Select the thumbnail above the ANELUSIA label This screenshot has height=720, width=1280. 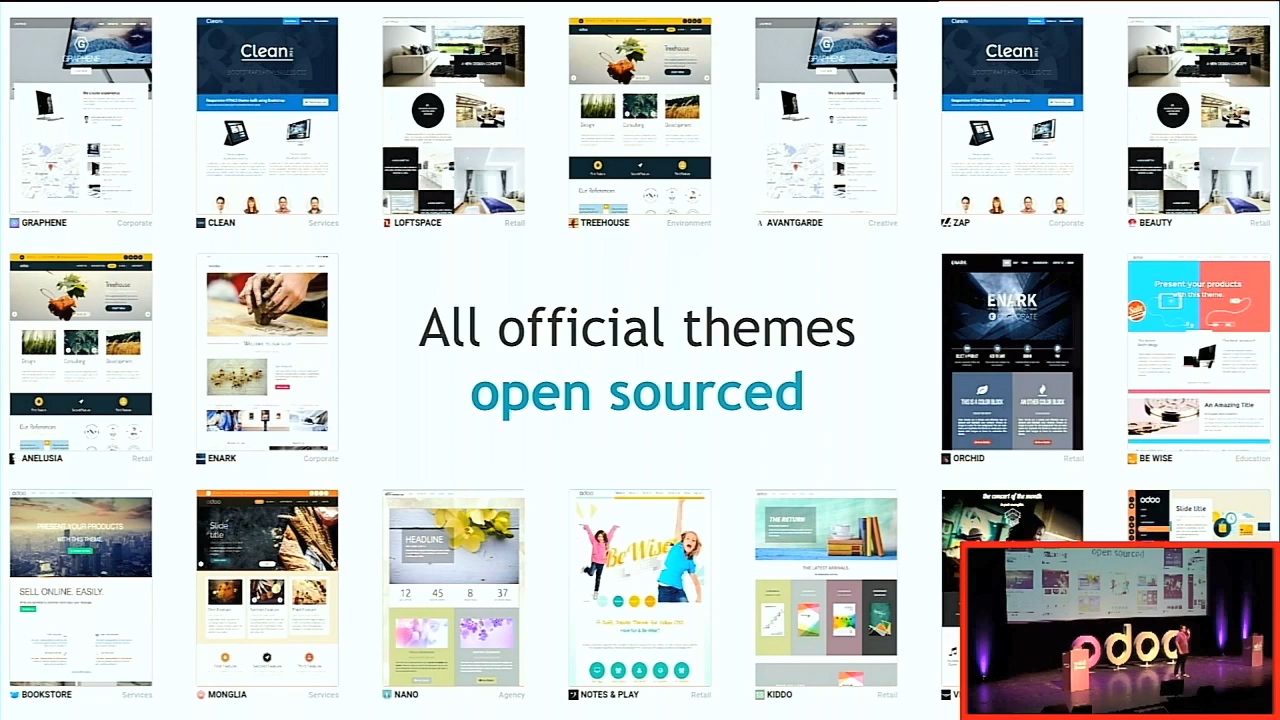coord(81,352)
